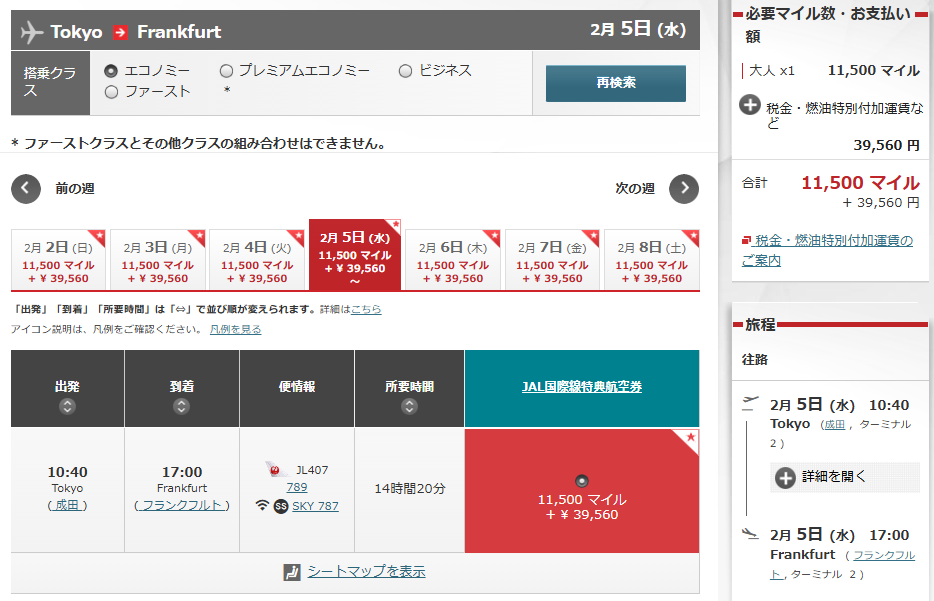Click the arrival plane icon in itinerary

[x=751, y=534]
